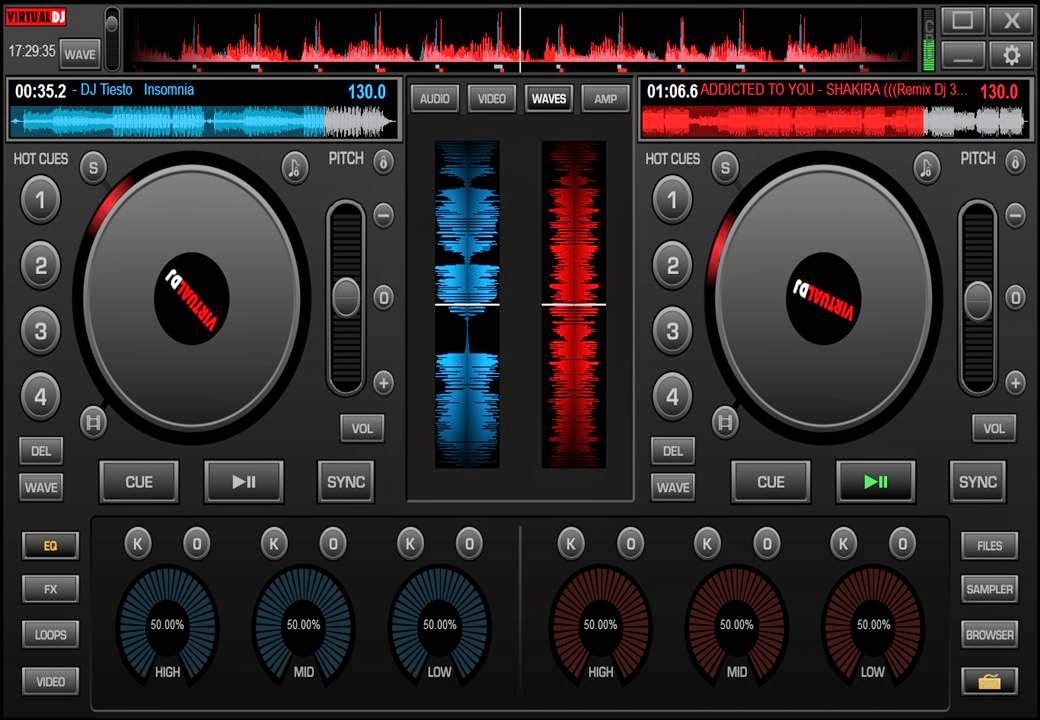Toggle the EQ panel button

click(48, 545)
